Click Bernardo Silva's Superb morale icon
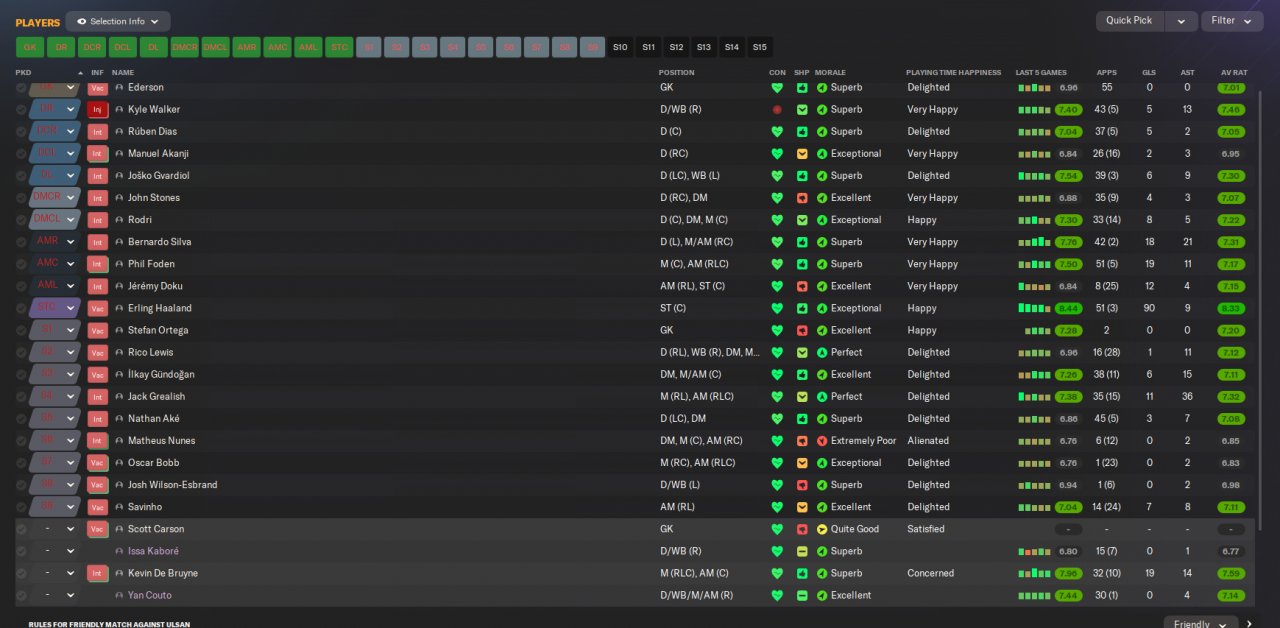This screenshot has width=1280, height=628. tap(822, 242)
